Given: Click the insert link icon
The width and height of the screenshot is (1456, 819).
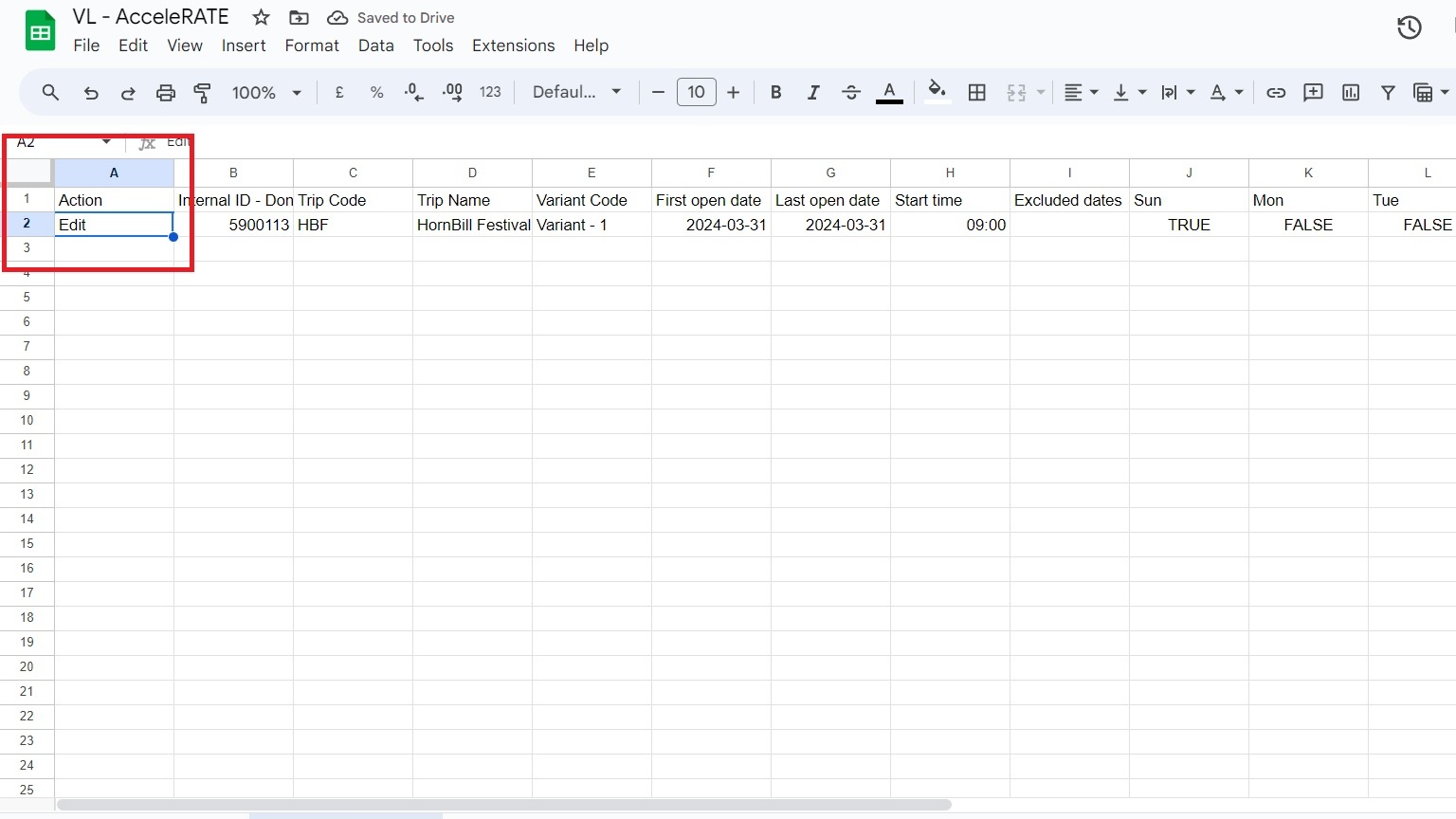Looking at the screenshot, I should point(1276,92).
